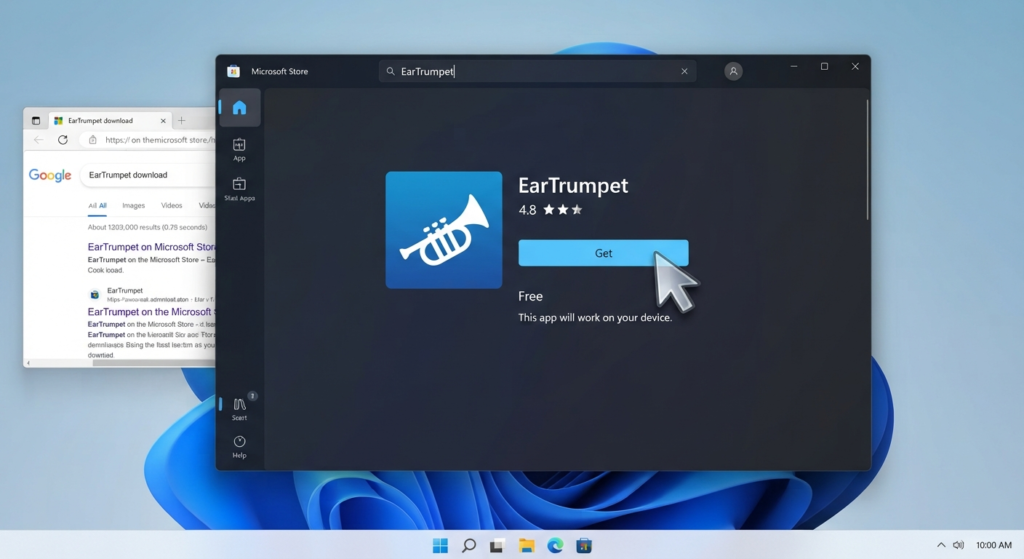Open a new tab in the browser

(x=182, y=120)
